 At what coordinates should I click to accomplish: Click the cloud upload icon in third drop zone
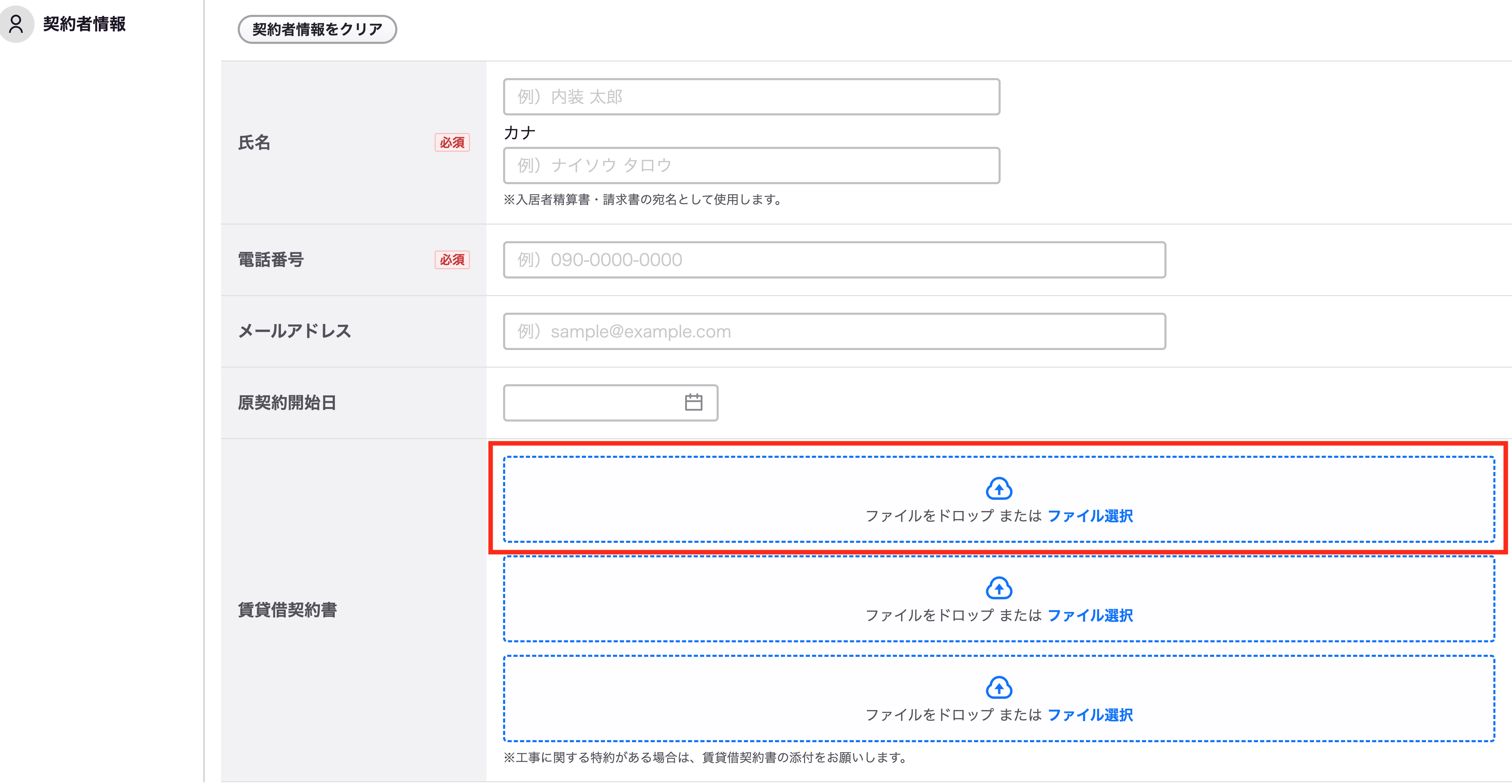999,688
